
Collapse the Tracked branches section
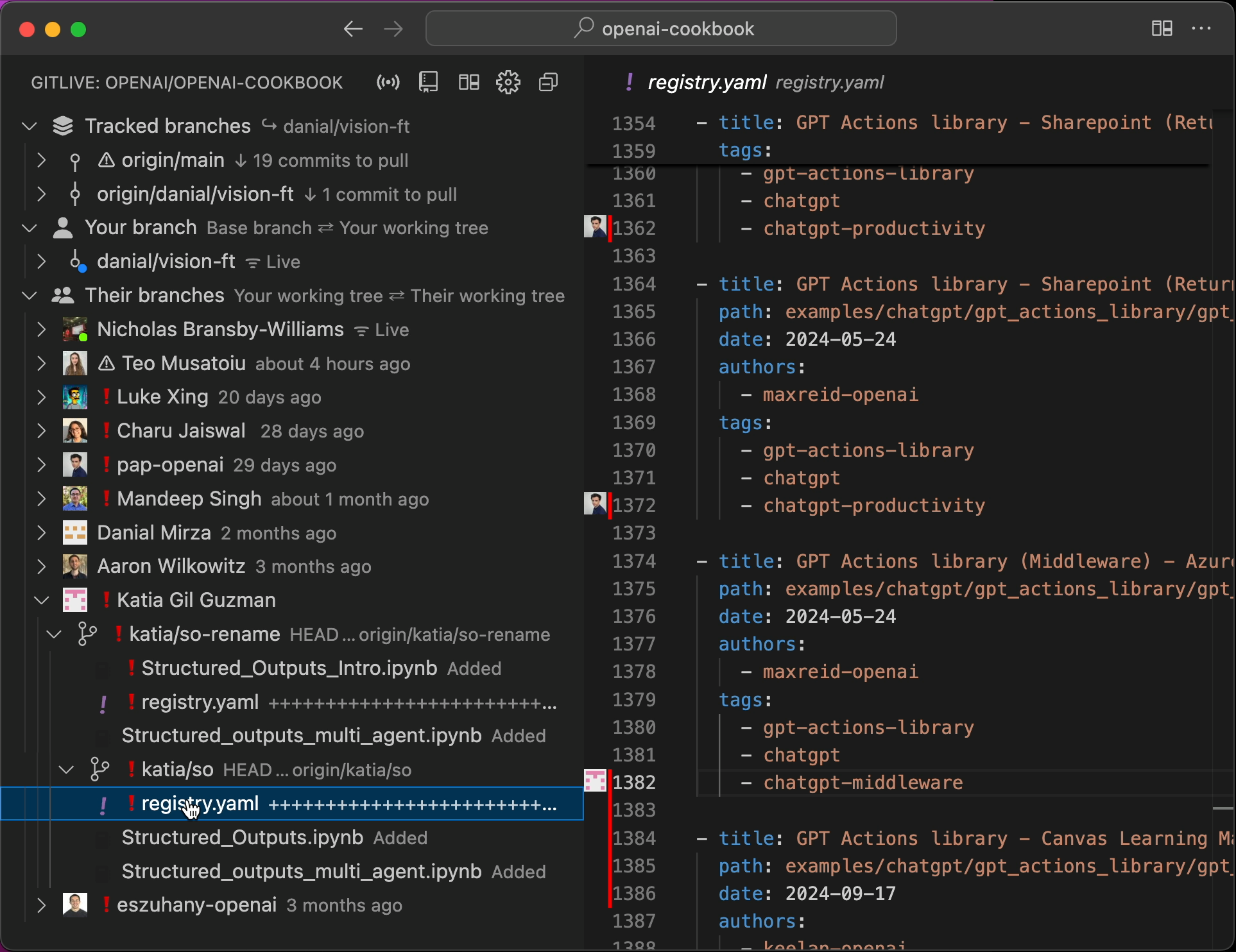tap(30, 126)
